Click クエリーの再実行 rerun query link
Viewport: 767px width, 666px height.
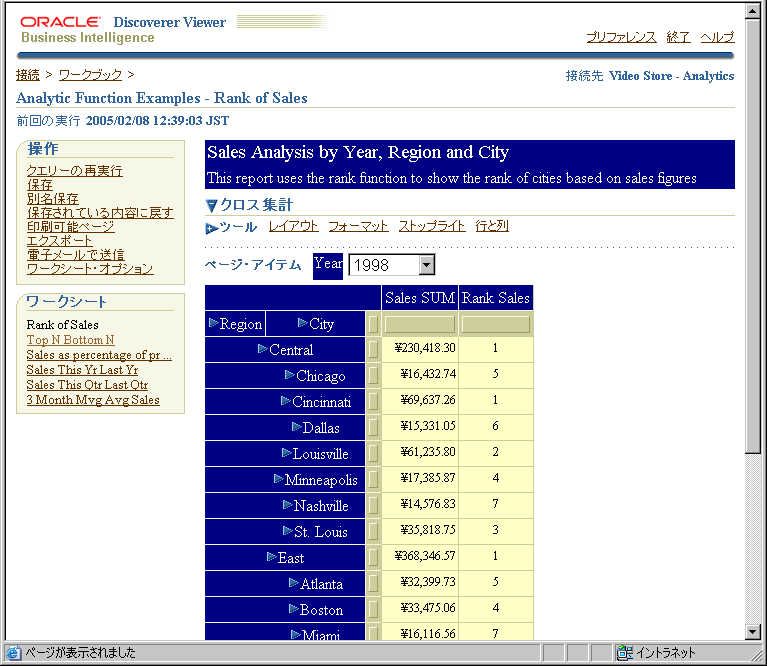[75, 171]
